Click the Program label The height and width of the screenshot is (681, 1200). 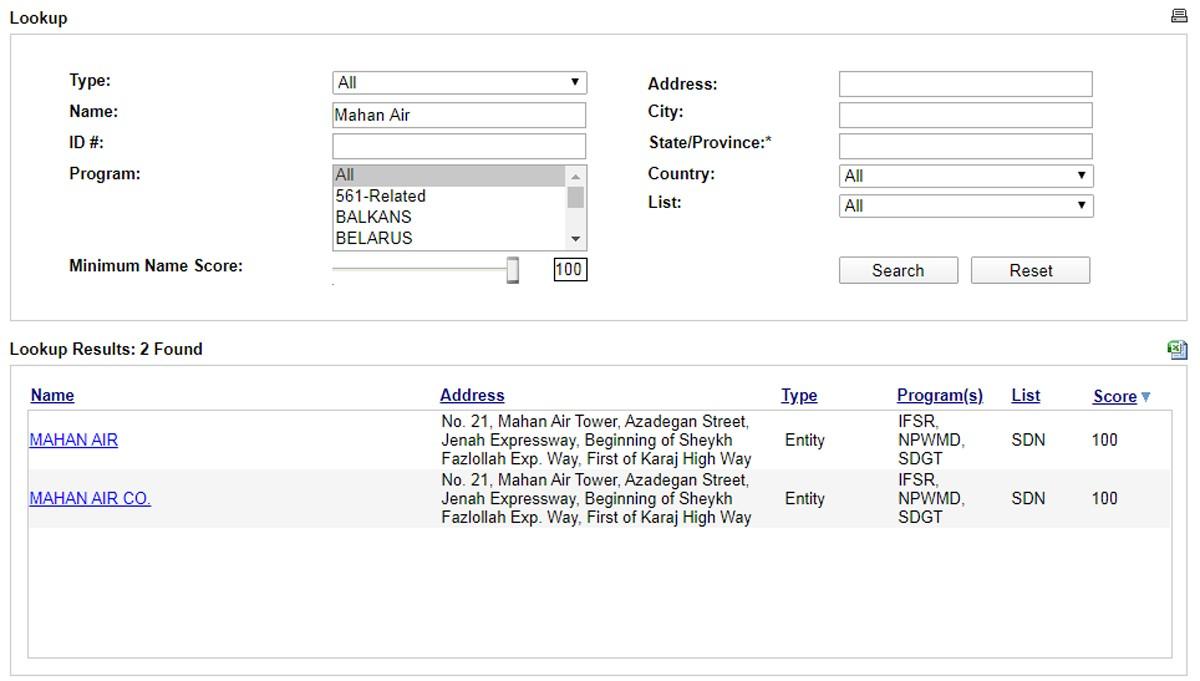(105, 174)
